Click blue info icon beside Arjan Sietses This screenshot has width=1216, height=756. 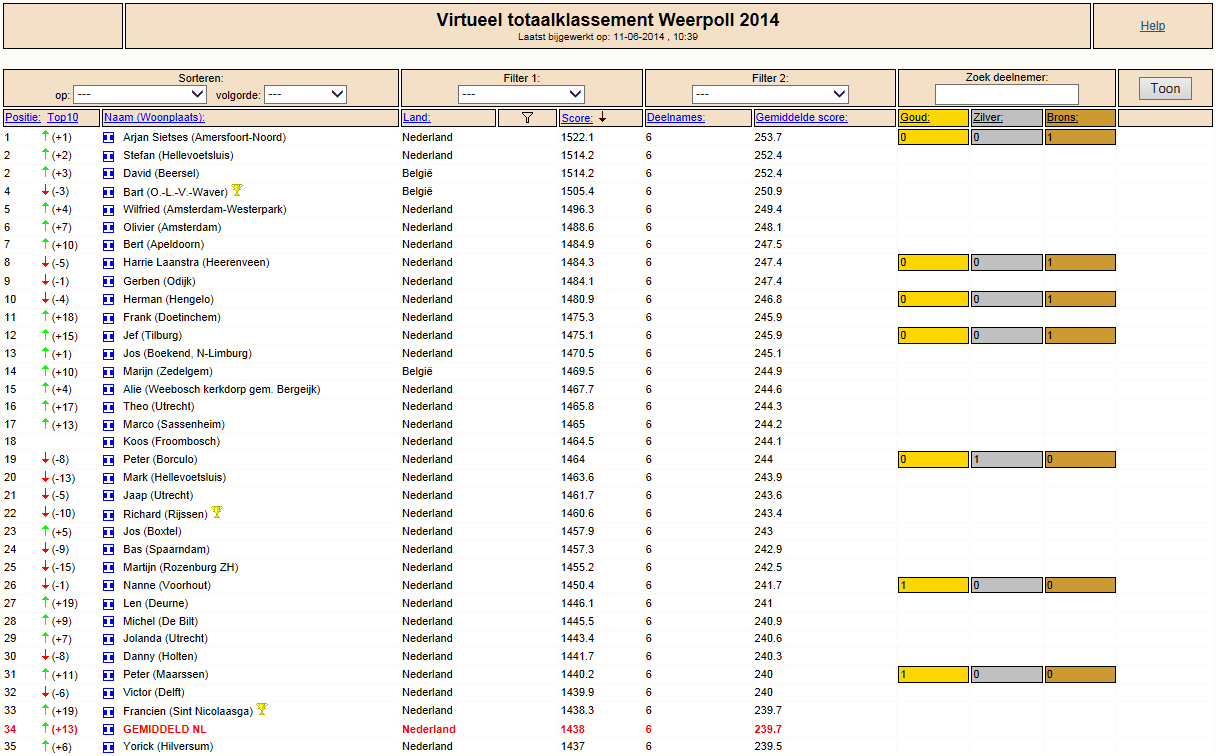tap(109, 138)
